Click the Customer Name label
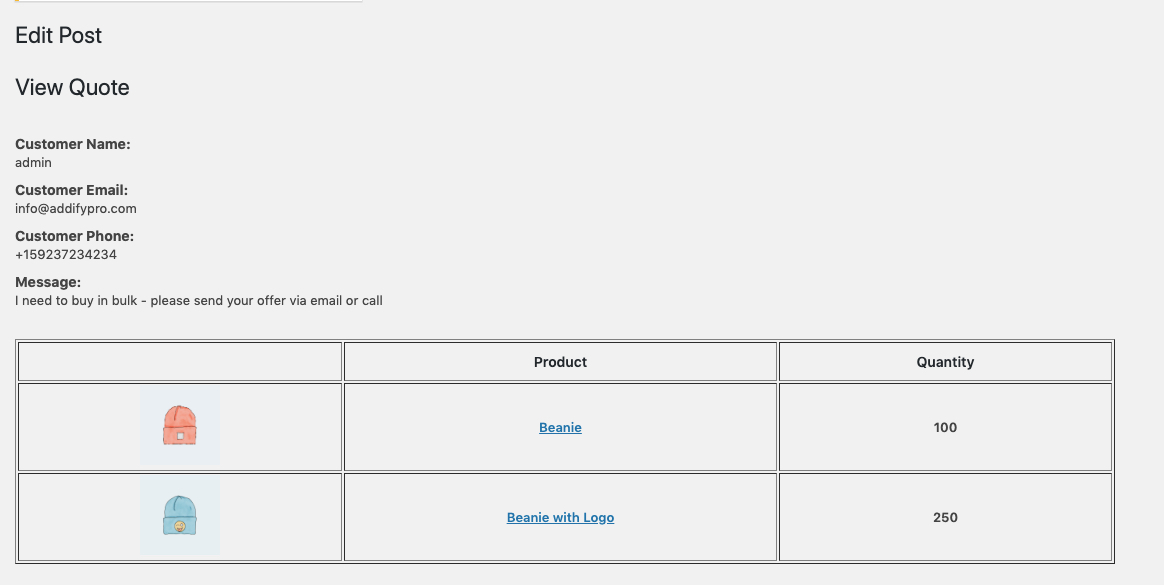Screen dimensions: 1164x585 [x=73, y=144]
